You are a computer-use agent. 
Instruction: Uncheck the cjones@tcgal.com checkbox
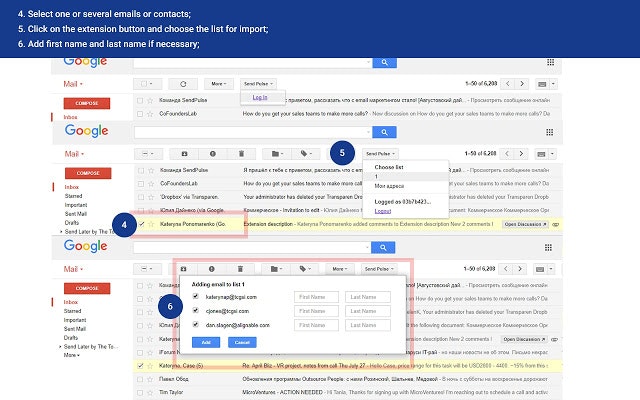[x=196, y=311]
